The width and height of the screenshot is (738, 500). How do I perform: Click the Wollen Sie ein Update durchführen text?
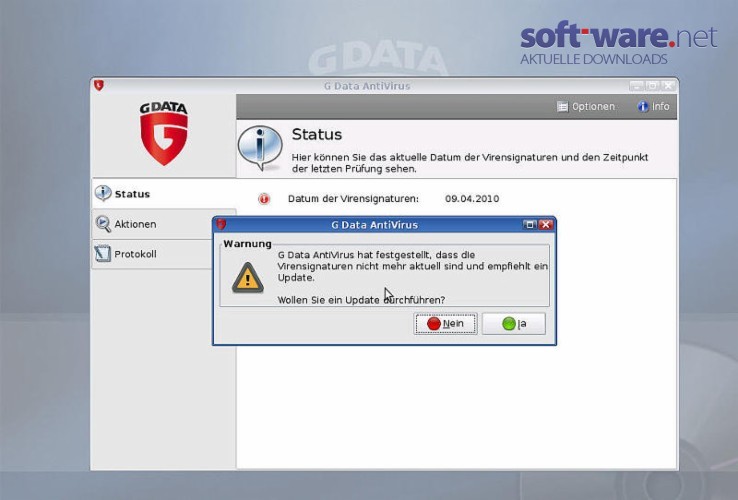[x=361, y=300]
